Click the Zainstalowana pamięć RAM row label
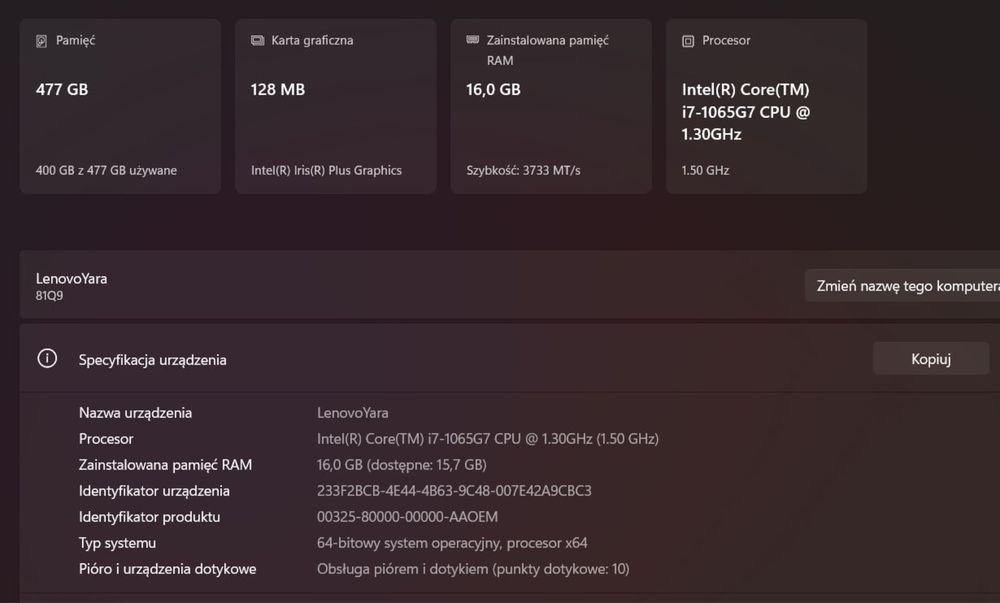Viewport: 1000px width, 603px height. [165, 465]
